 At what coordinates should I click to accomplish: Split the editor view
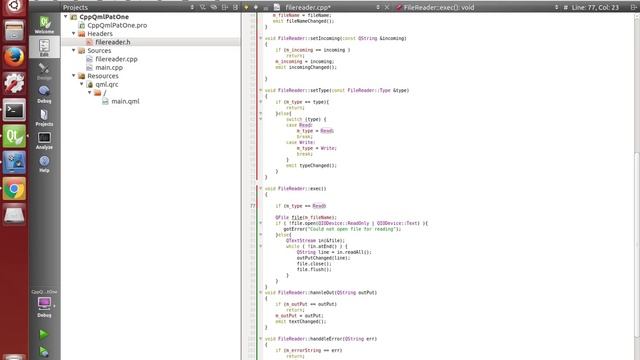(x=633, y=7)
